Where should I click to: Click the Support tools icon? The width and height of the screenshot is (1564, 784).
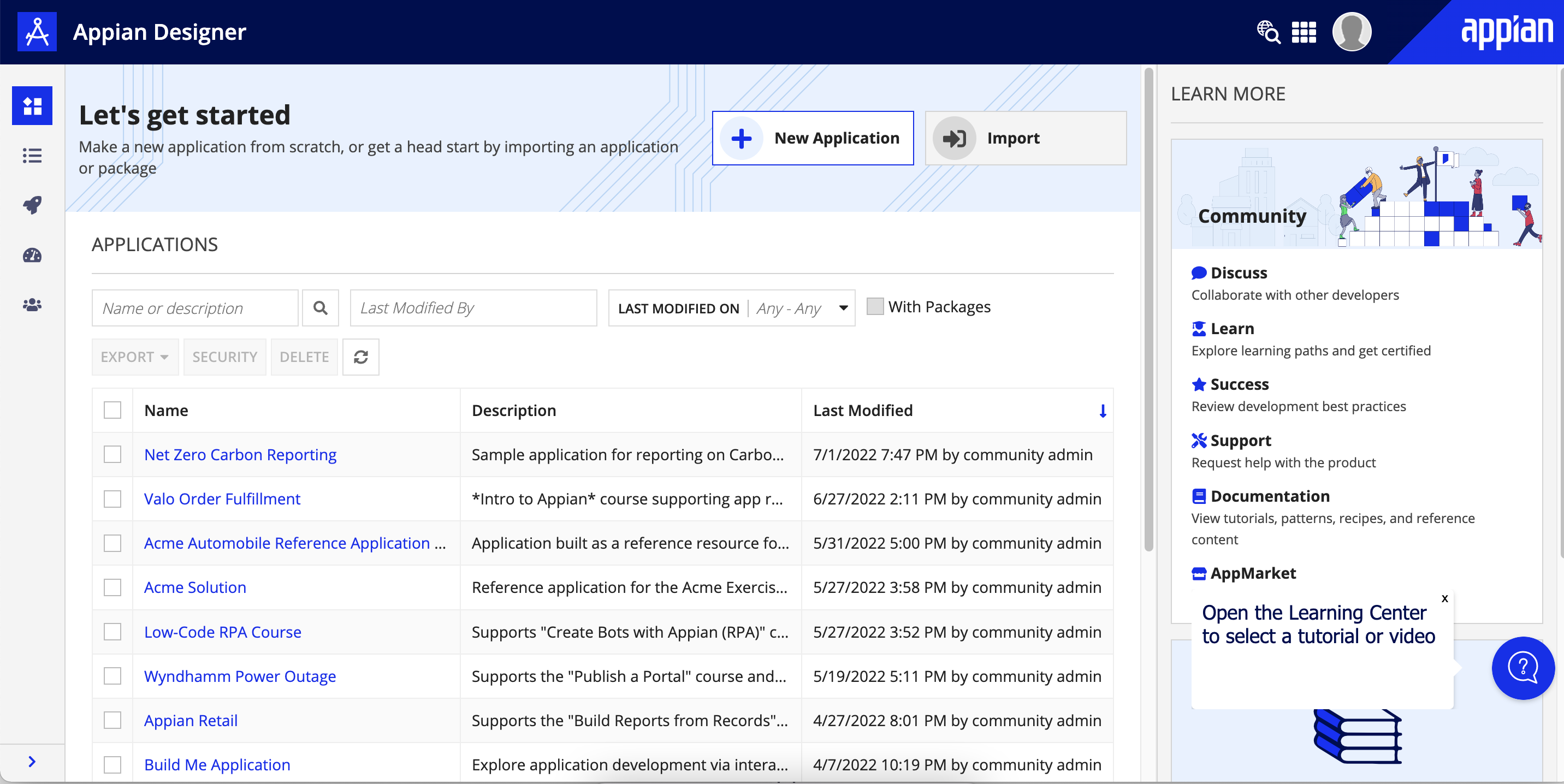tap(1199, 441)
